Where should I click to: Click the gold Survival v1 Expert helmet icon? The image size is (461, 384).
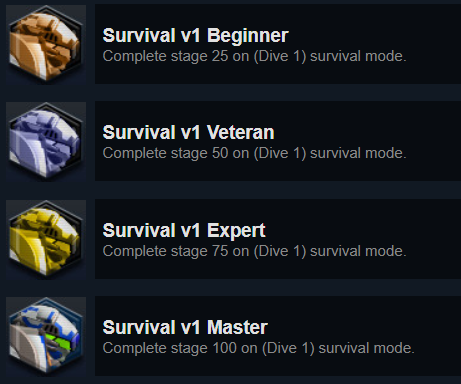click(46, 240)
